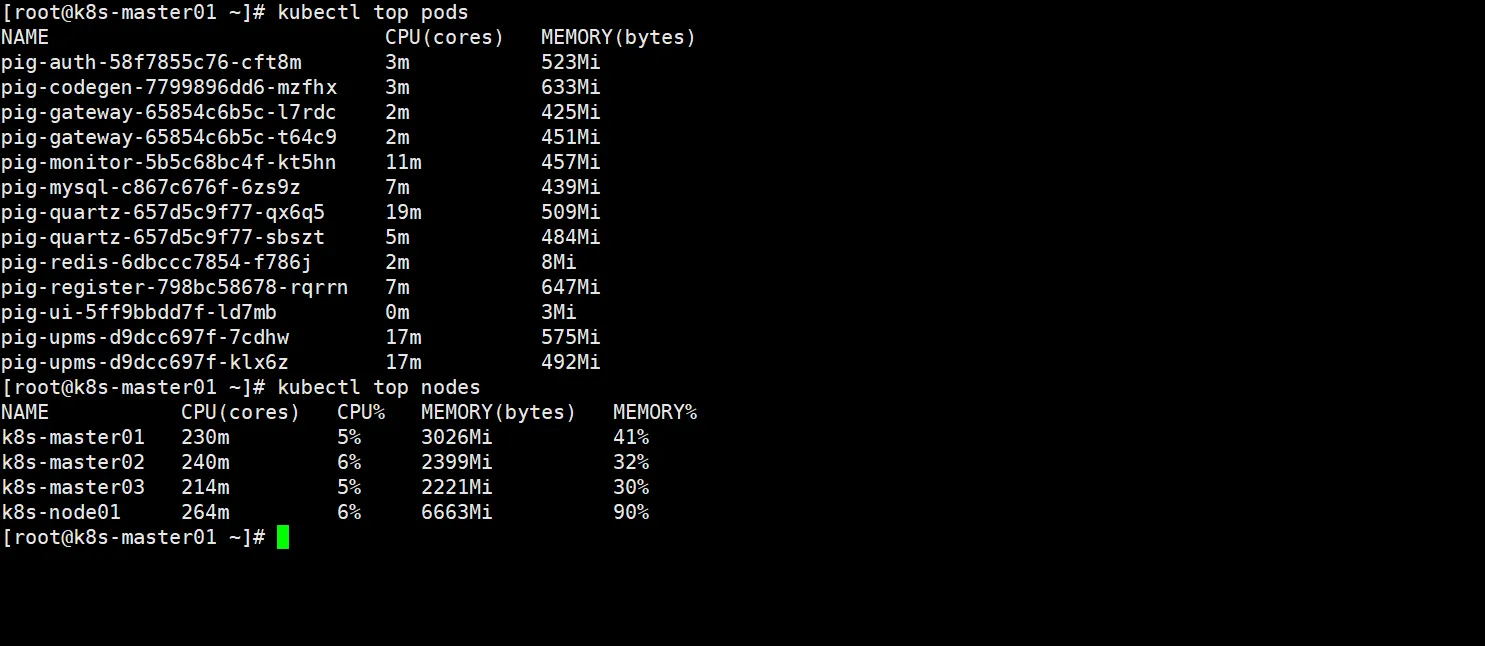
Task: Click the pig-ui-5ff9bbdd7f-ld7mb pod name
Action: pos(139,313)
